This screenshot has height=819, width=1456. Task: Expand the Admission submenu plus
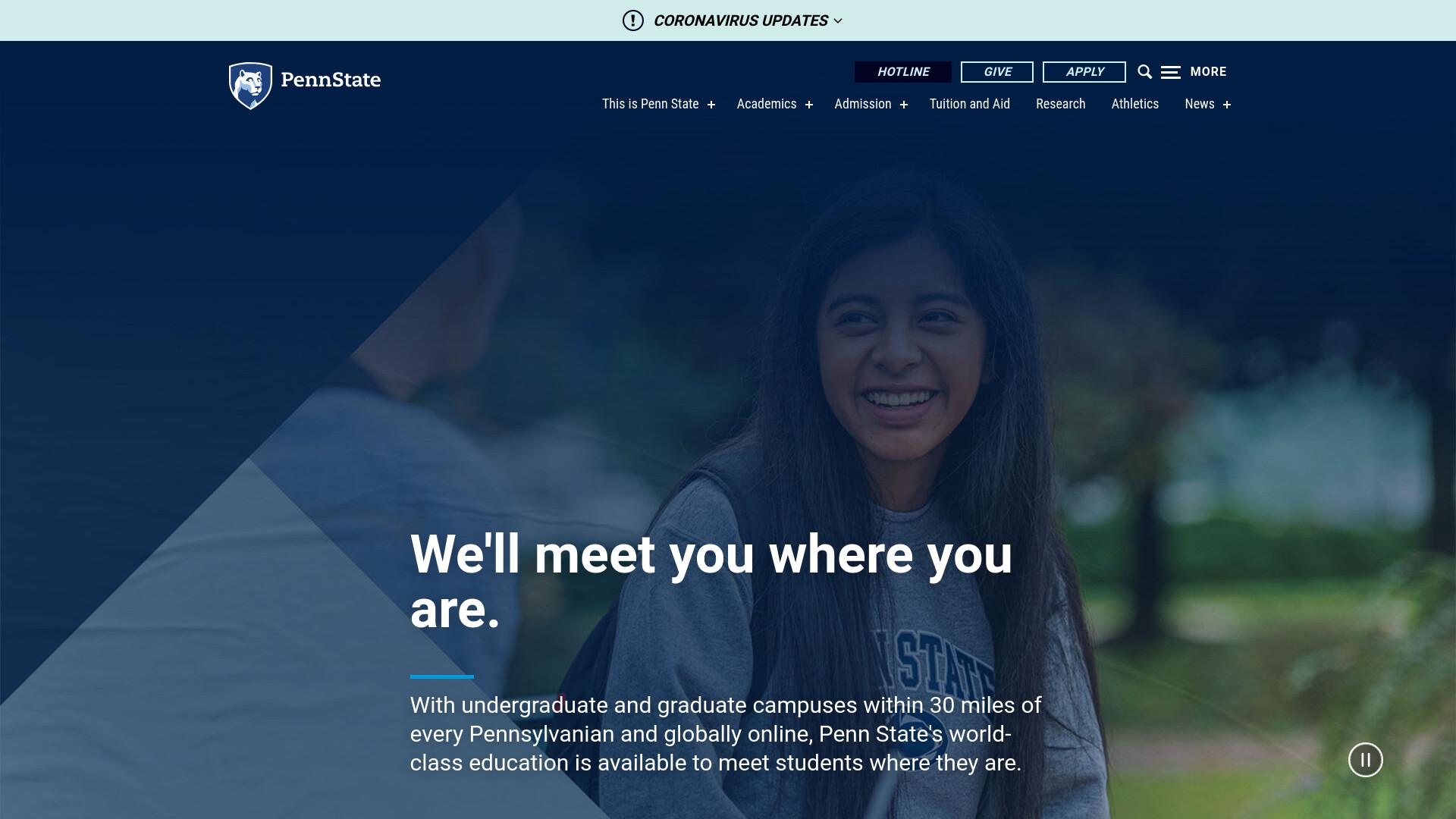click(904, 105)
